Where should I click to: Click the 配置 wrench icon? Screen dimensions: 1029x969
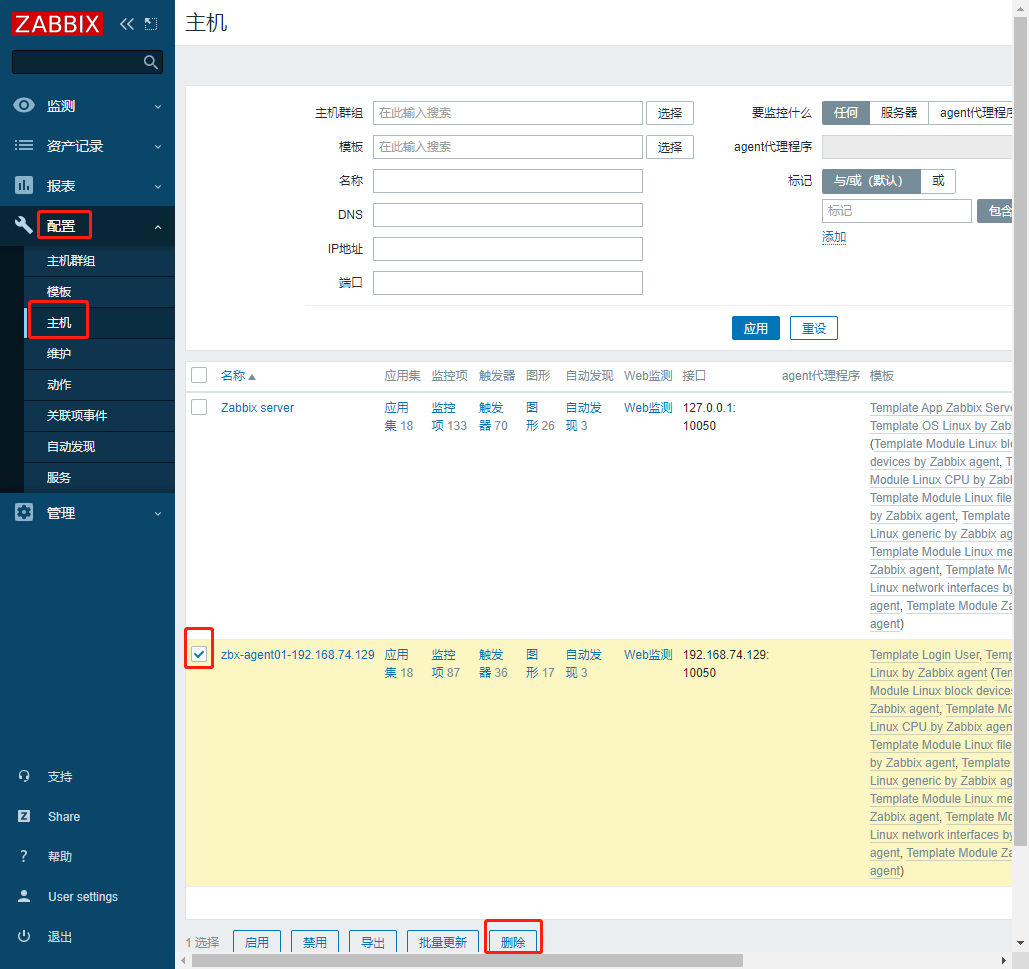point(24,226)
